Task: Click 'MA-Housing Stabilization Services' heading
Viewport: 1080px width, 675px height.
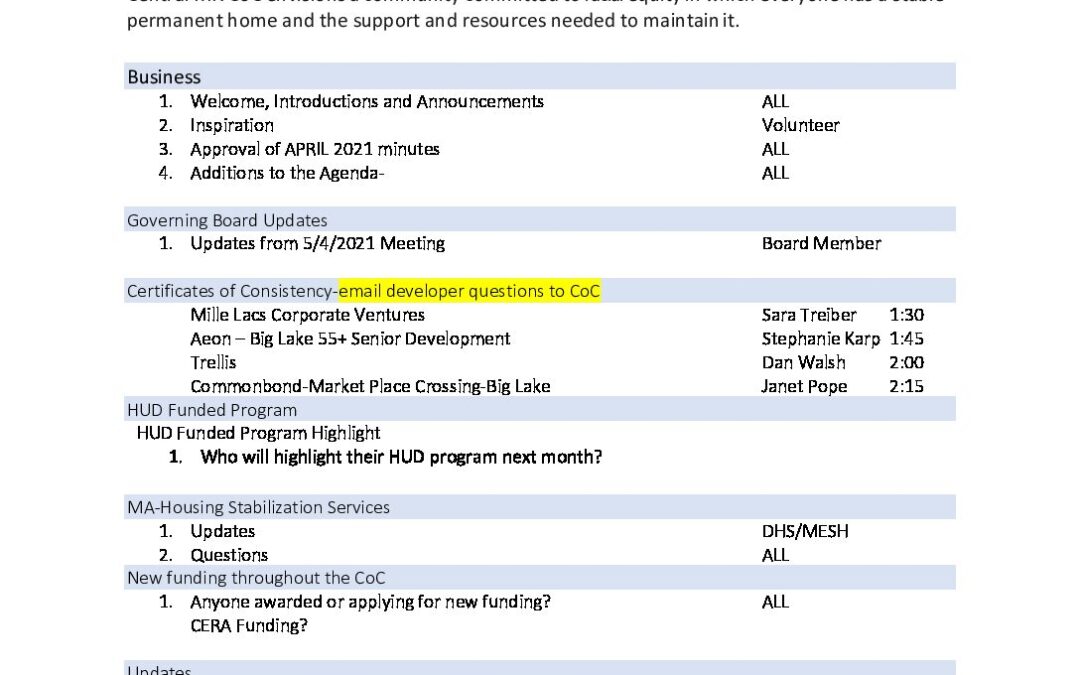Action: click(x=258, y=507)
